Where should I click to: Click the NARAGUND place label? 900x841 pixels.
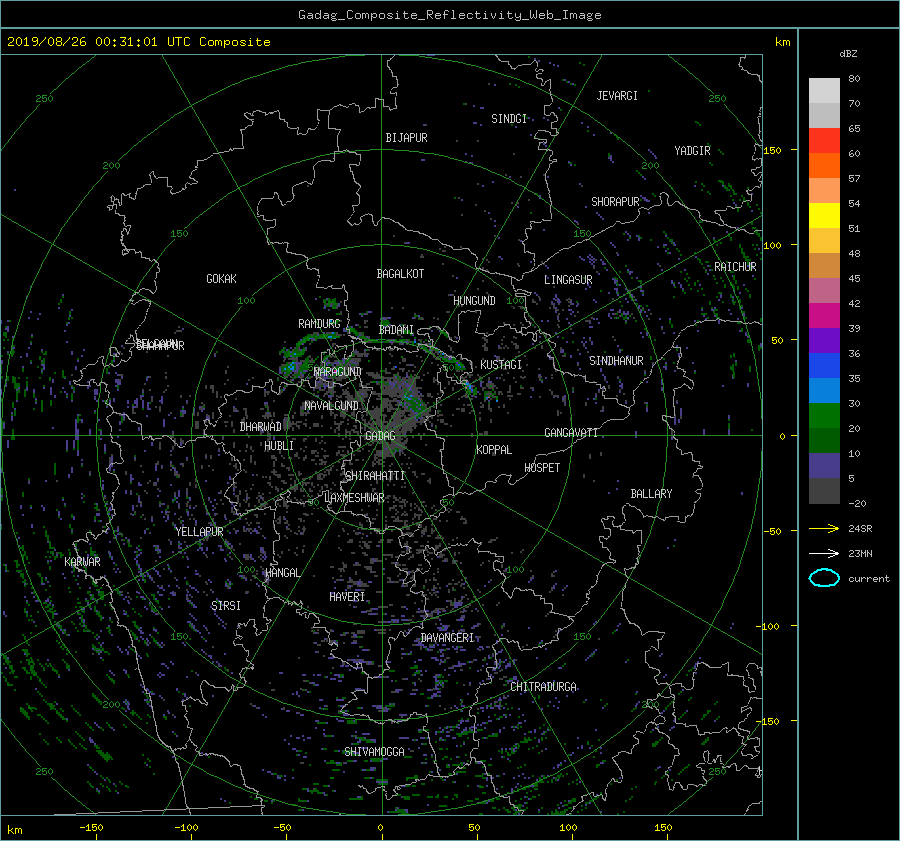[x=338, y=372]
